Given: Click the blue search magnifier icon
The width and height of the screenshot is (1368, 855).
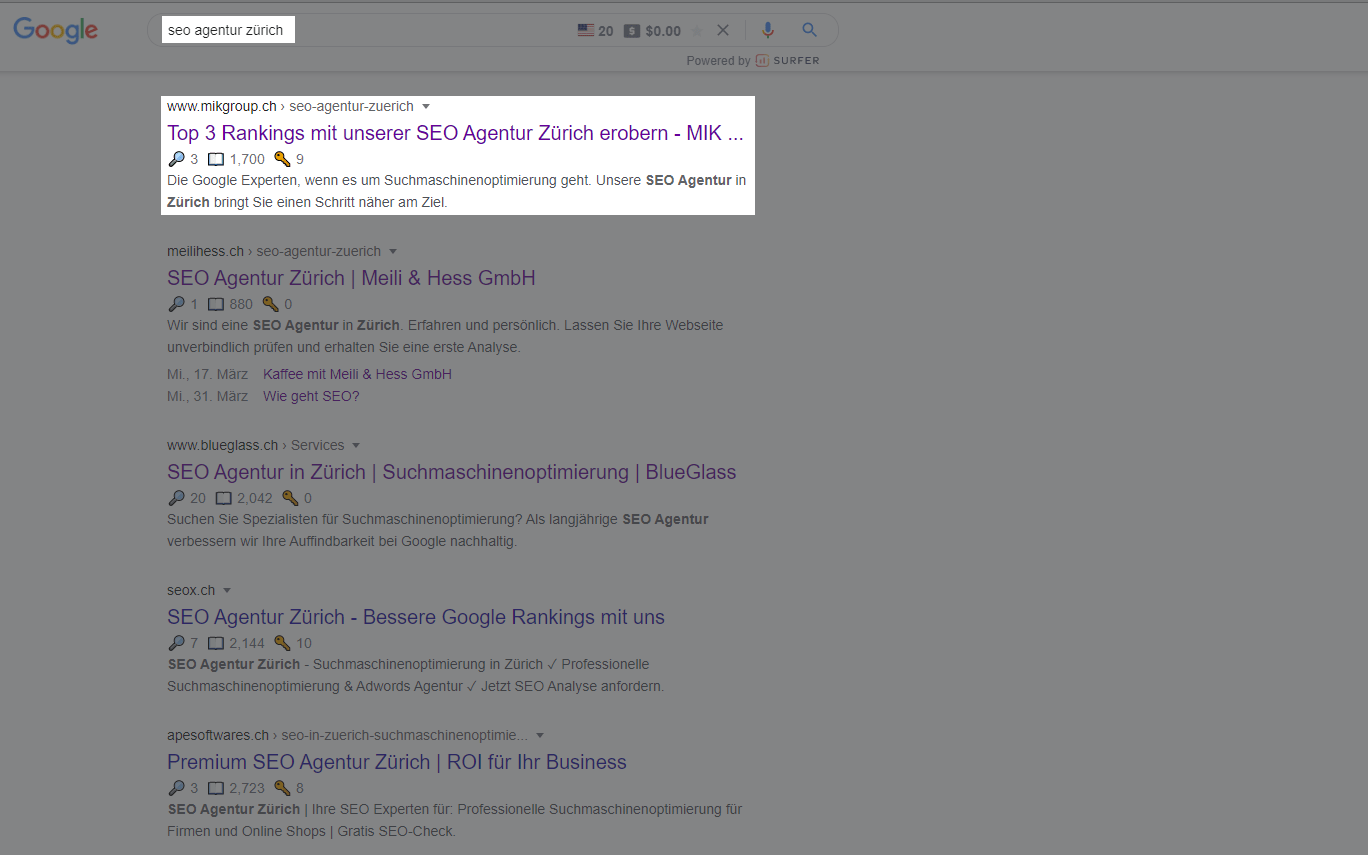Looking at the screenshot, I should (x=810, y=30).
